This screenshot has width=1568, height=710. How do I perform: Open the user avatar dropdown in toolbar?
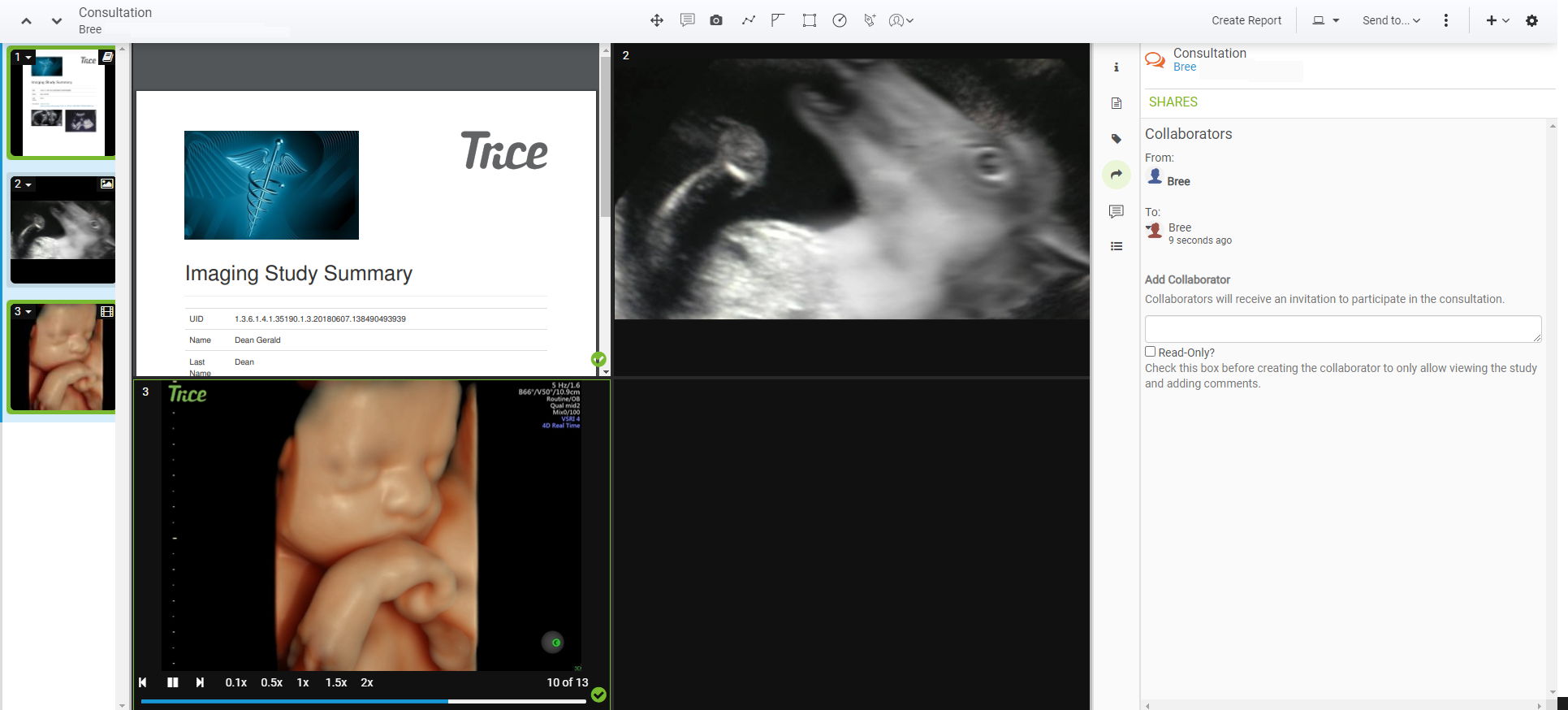(901, 20)
